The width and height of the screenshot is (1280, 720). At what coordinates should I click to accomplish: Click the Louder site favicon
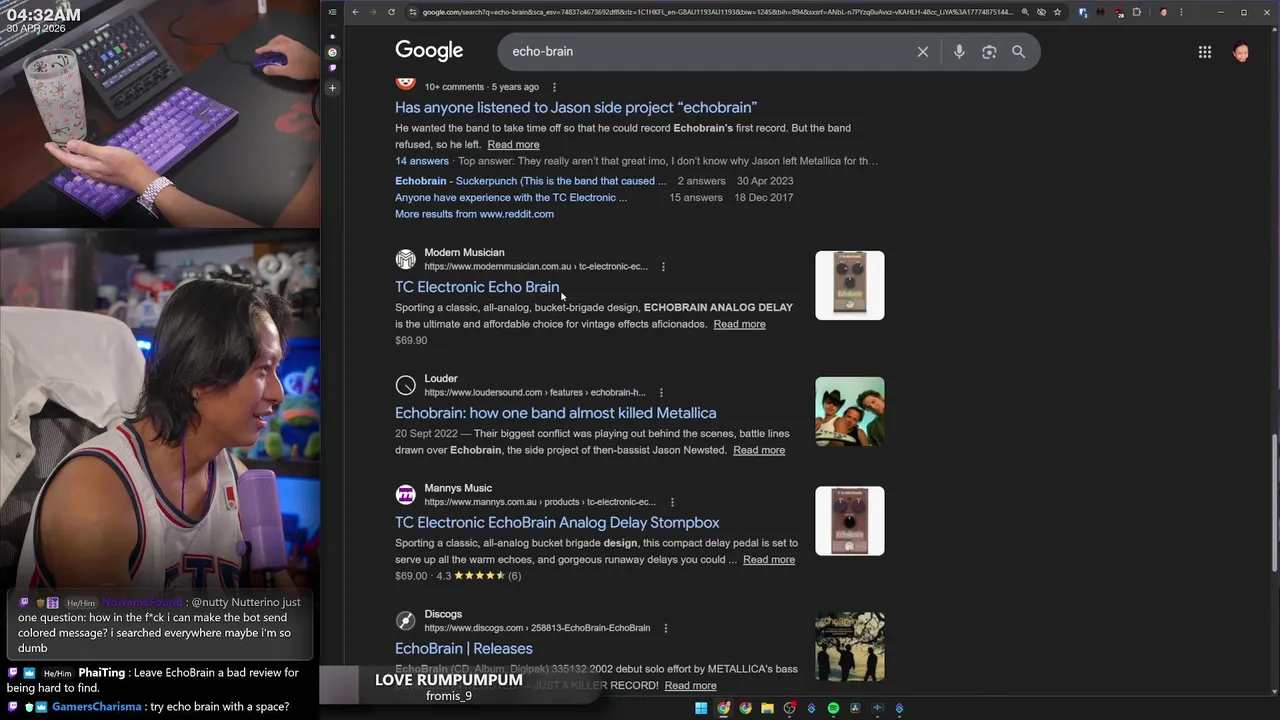(405, 385)
